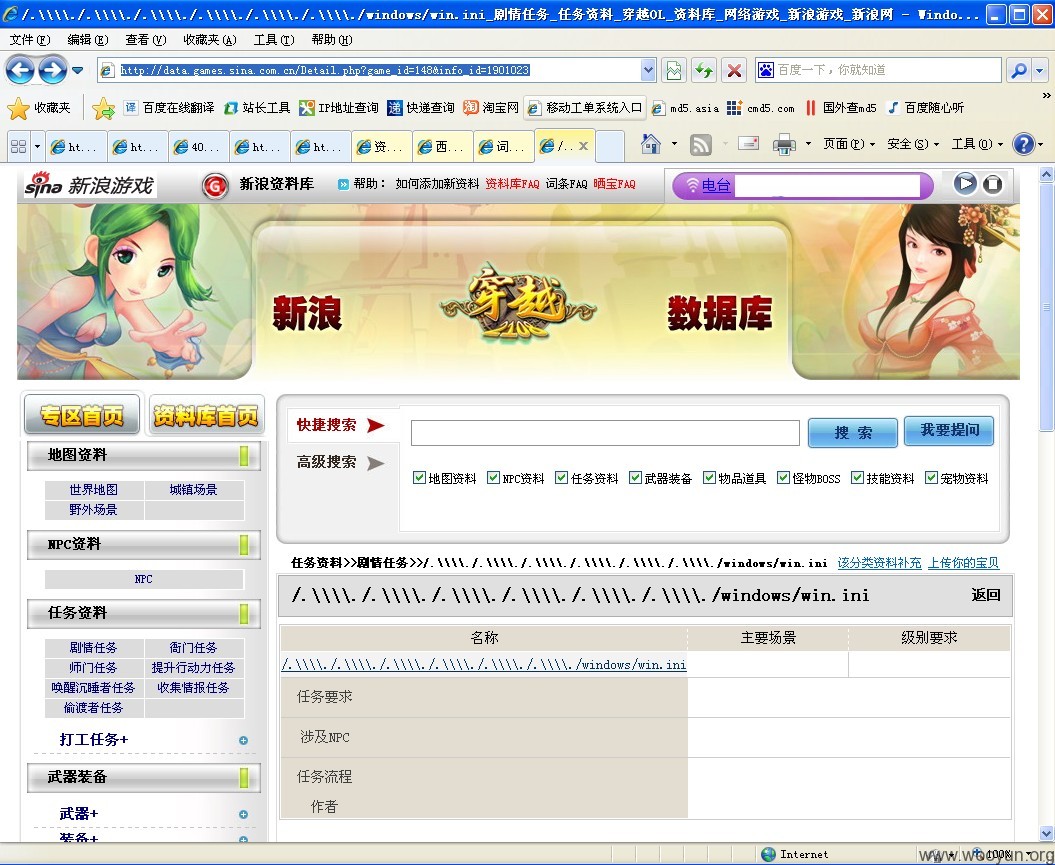Uncheck the 物品道具 checkbox
Image resolution: width=1055 pixels, height=865 pixels.
pos(709,478)
